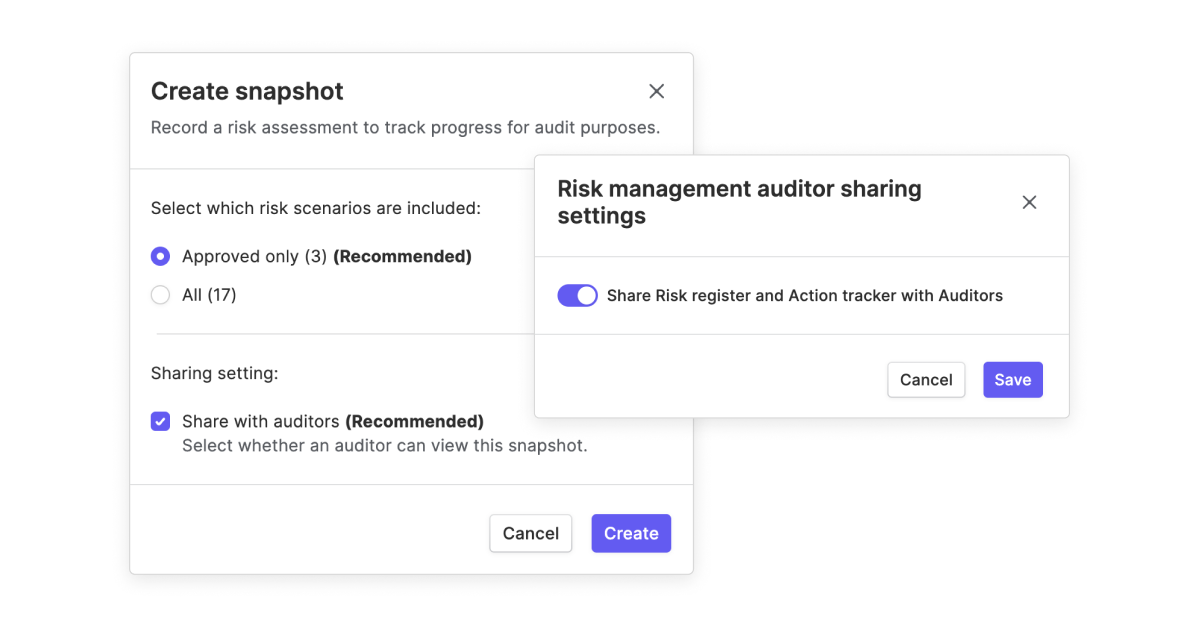Click the "All (17)" label text
Viewport: 1200px width, 627px height.
[209, 295]
